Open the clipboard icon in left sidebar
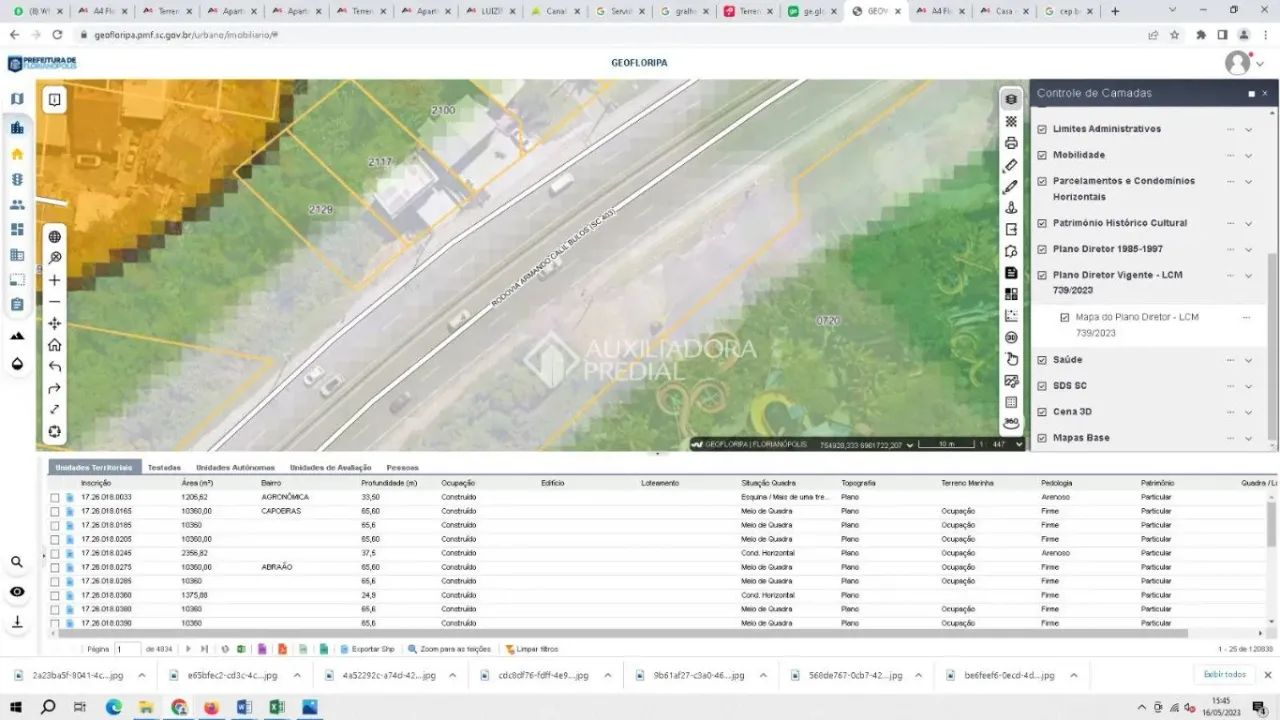1280x720 pixels. click(x=17, y=304)
